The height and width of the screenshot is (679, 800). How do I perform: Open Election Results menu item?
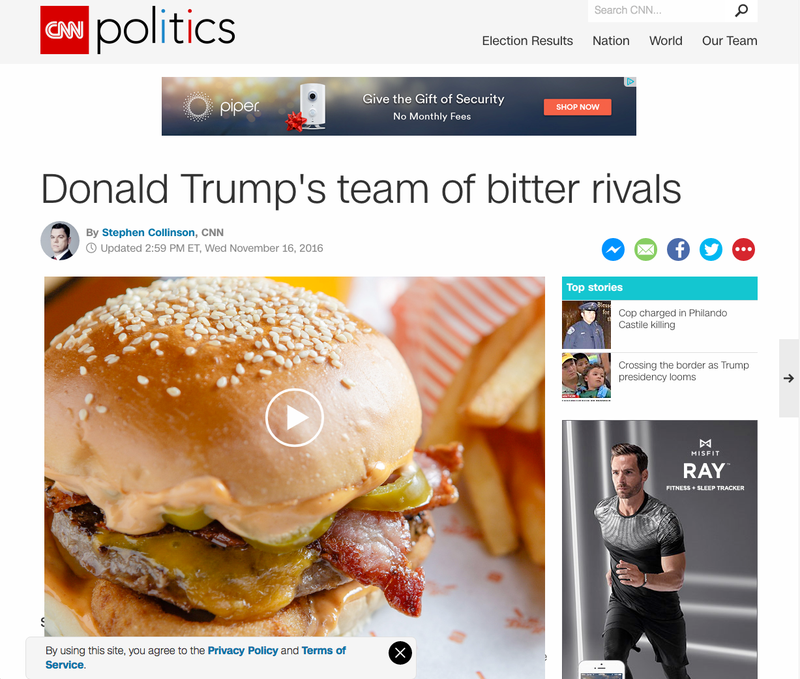pos(528,41)
